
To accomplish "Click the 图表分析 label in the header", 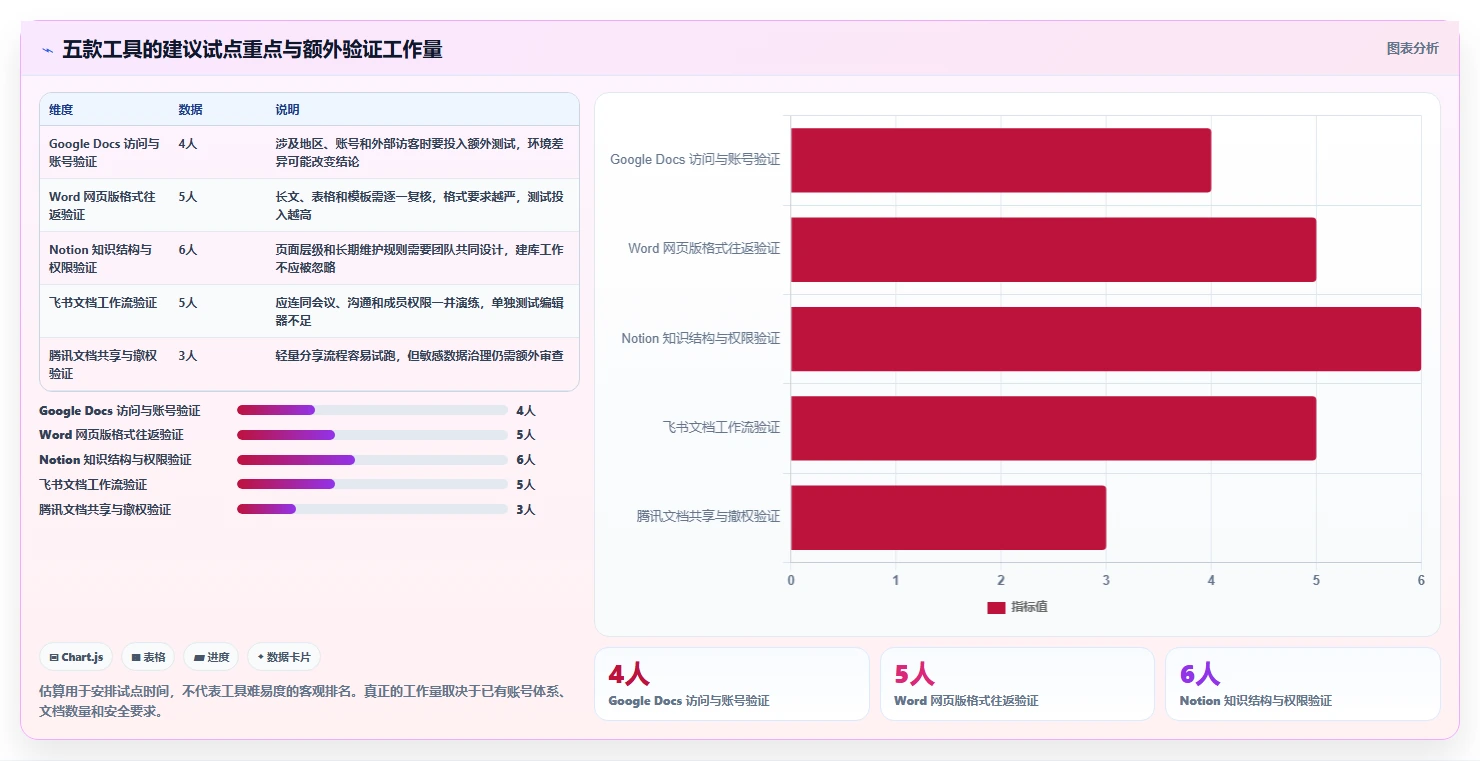I will (x=1412, y=48).
